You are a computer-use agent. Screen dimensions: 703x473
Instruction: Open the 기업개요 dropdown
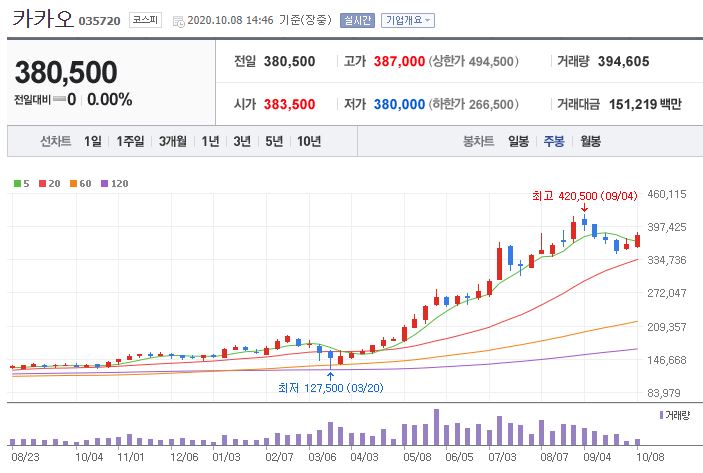[x=408, y=20]
